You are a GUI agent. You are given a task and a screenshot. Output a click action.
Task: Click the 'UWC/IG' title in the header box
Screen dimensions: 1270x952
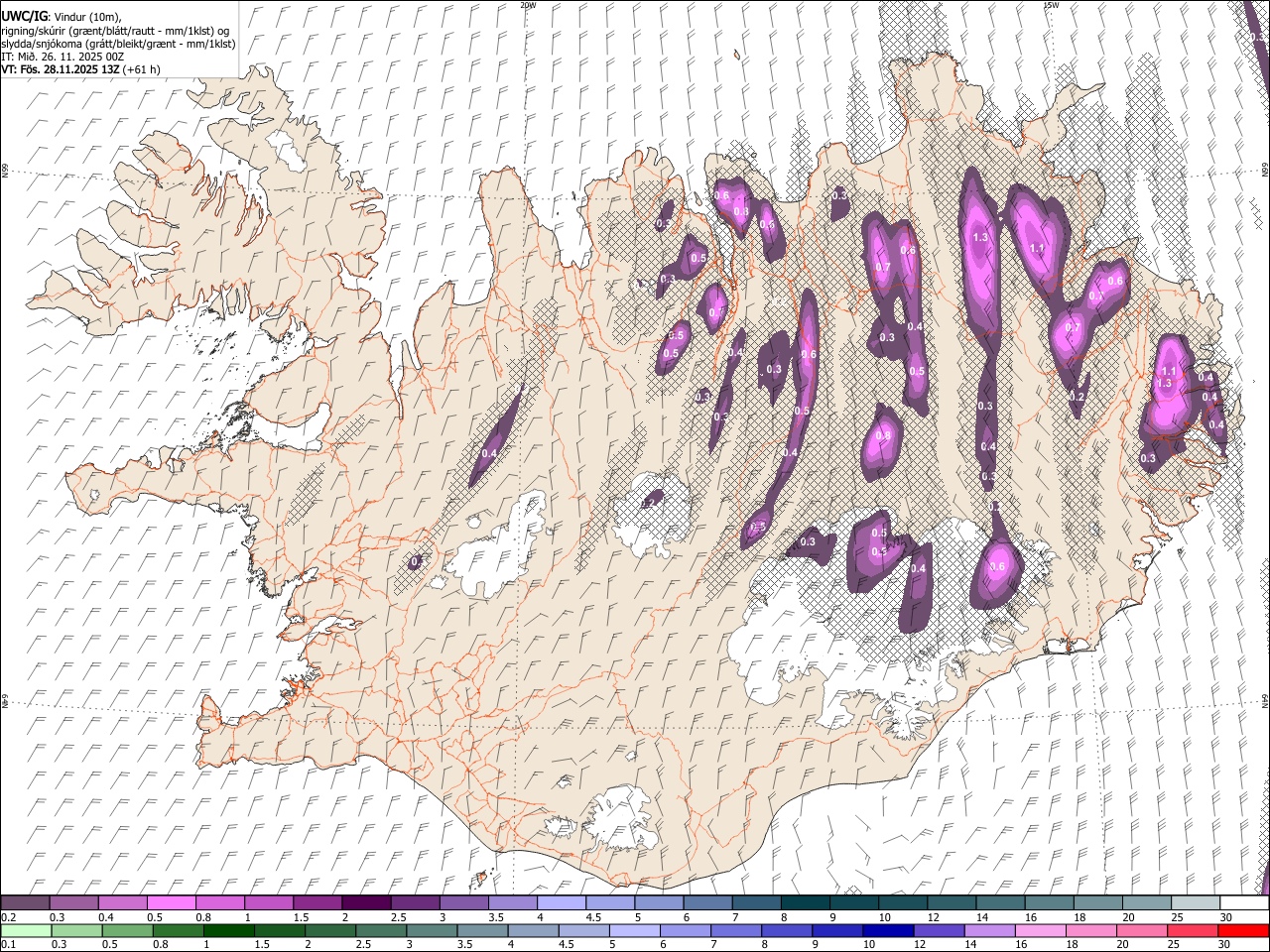[x=24, y=17]
